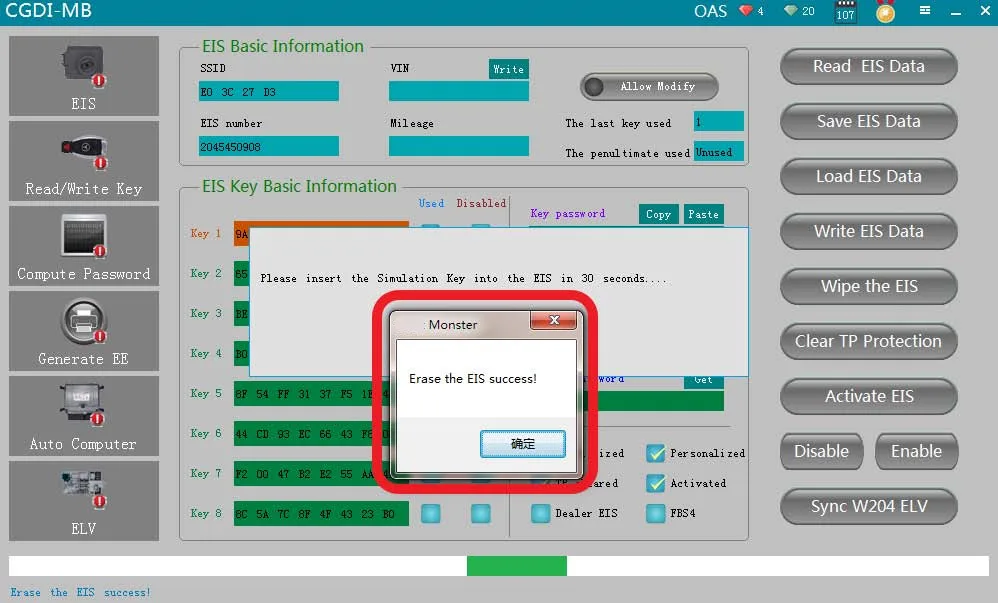Click the Key 3 row label

[x=206, y=313]
